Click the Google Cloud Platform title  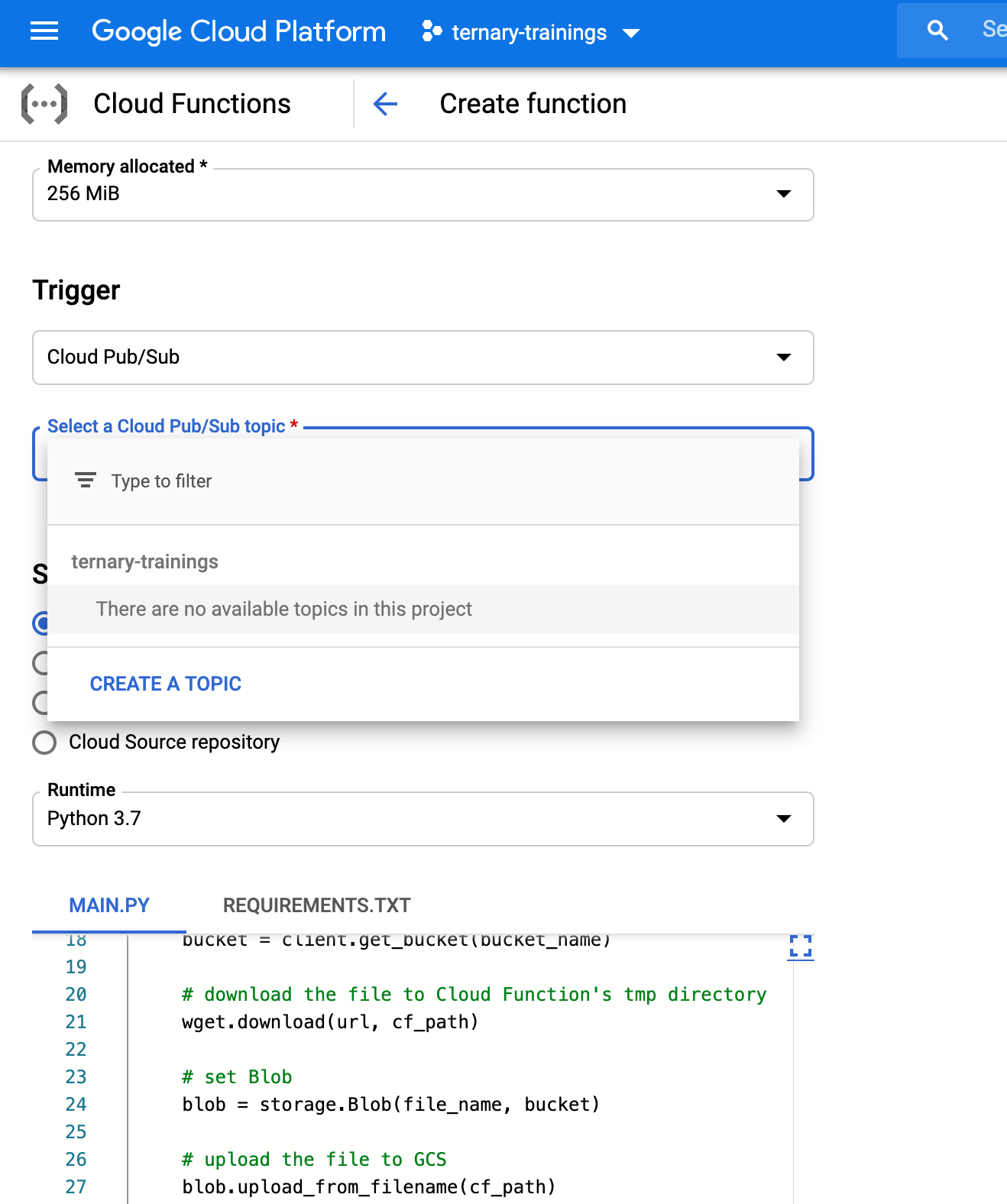tap(239, 31)
